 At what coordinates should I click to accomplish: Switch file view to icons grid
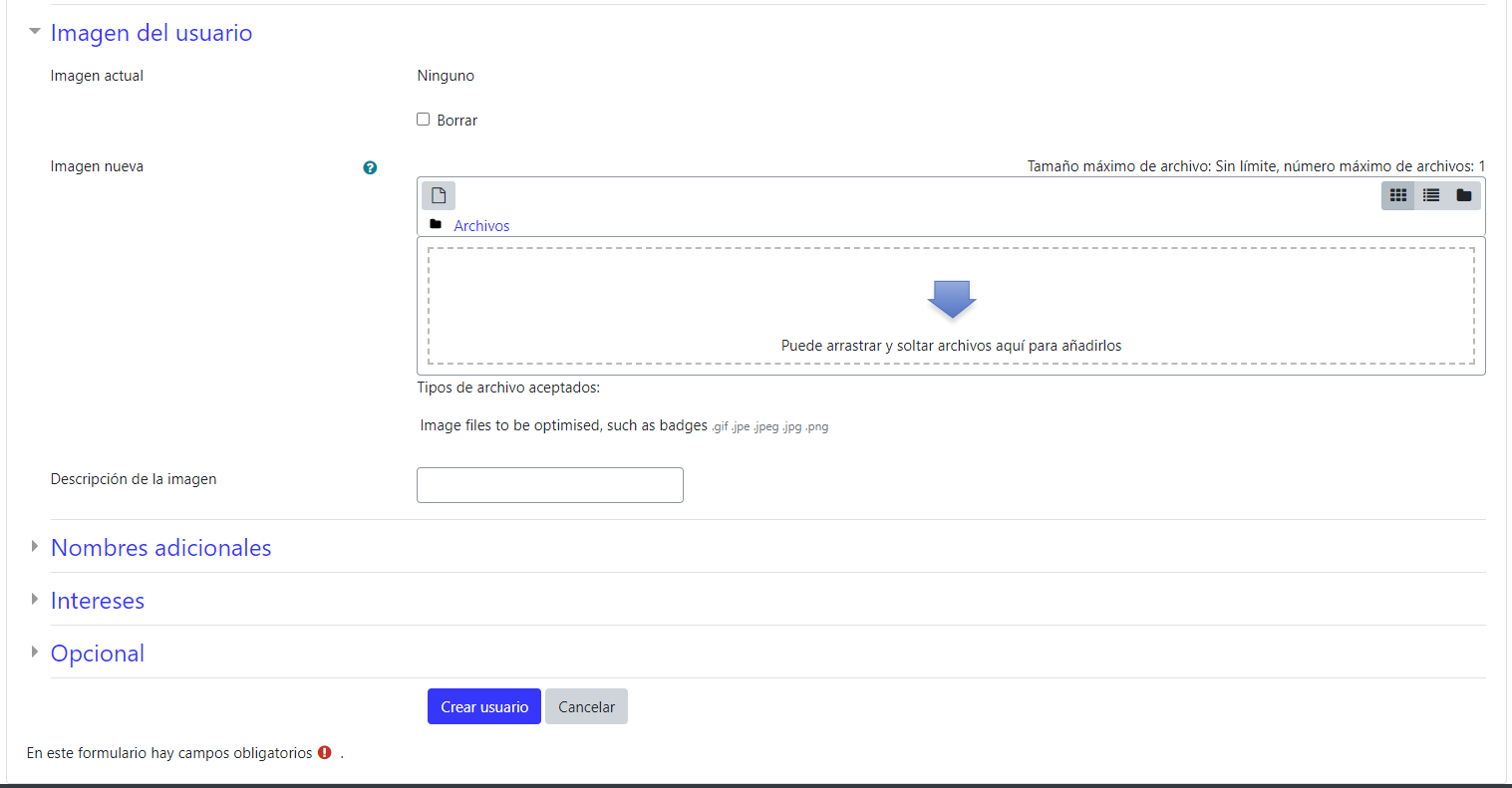[x=1397, y=195]
